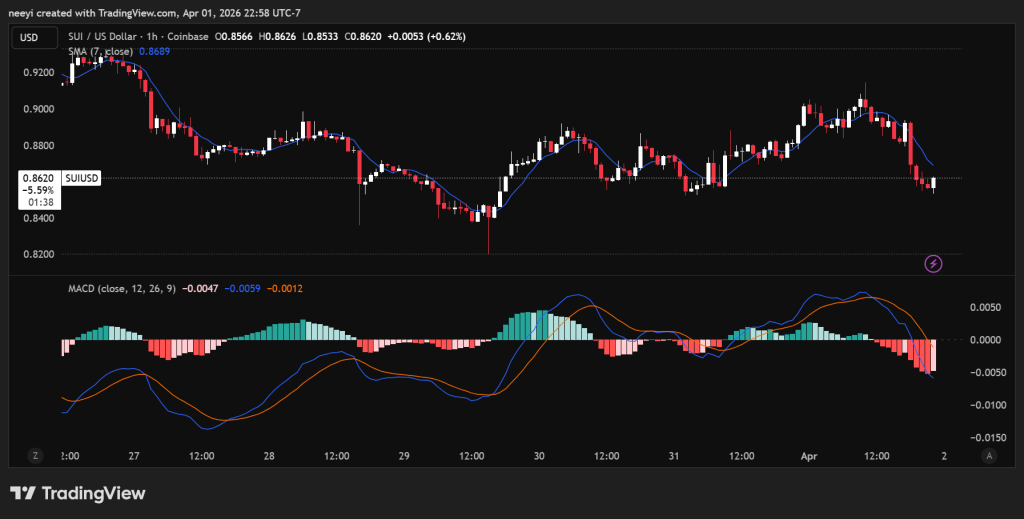Viewport: 1024px width, 519px height.
Task: Open the USD currency selector
Action: point(31,36)
